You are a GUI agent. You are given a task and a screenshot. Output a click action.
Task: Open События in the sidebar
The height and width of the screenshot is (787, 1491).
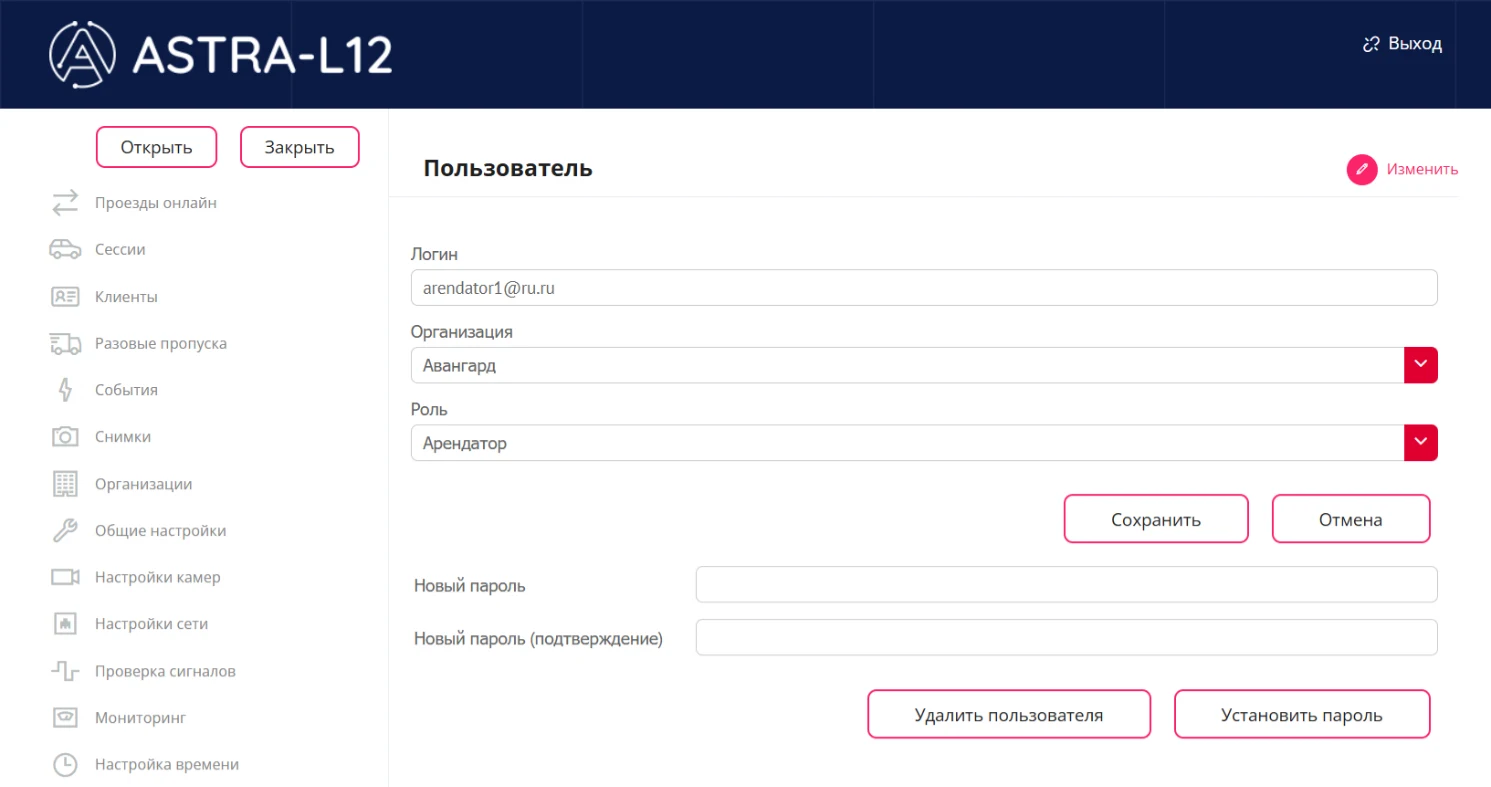point(126,390)
